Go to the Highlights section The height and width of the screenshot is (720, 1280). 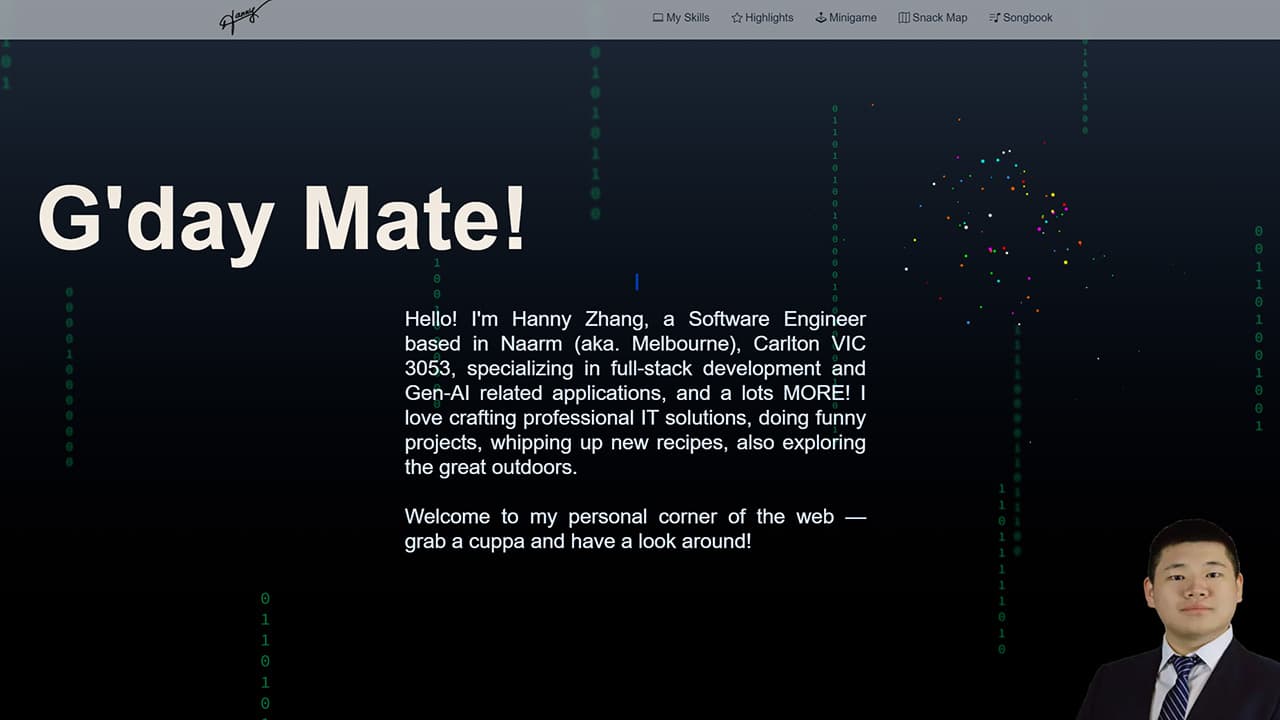(x=769, y=18)
